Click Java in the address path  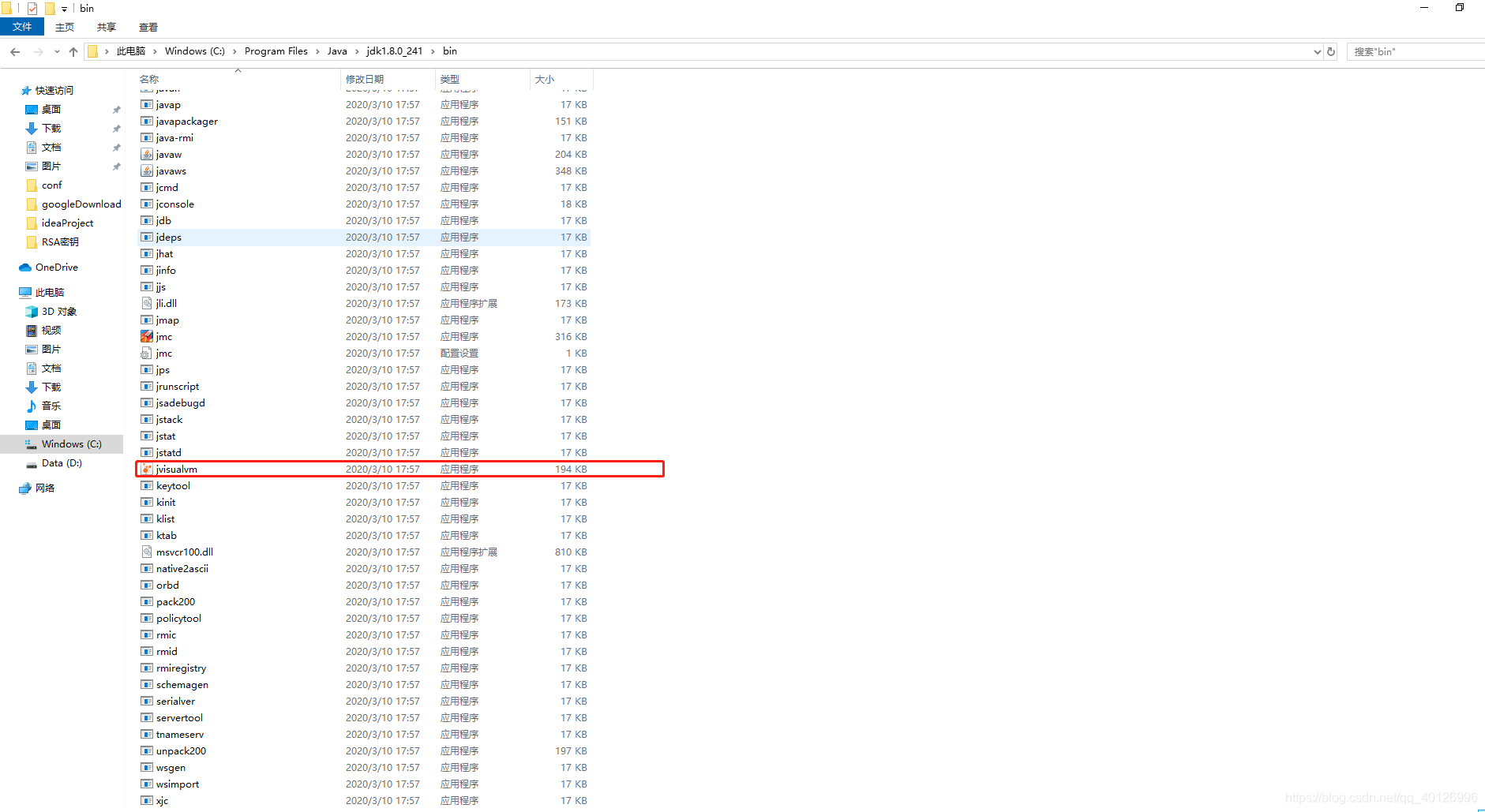pyautogui.click(x=337, y=51)
